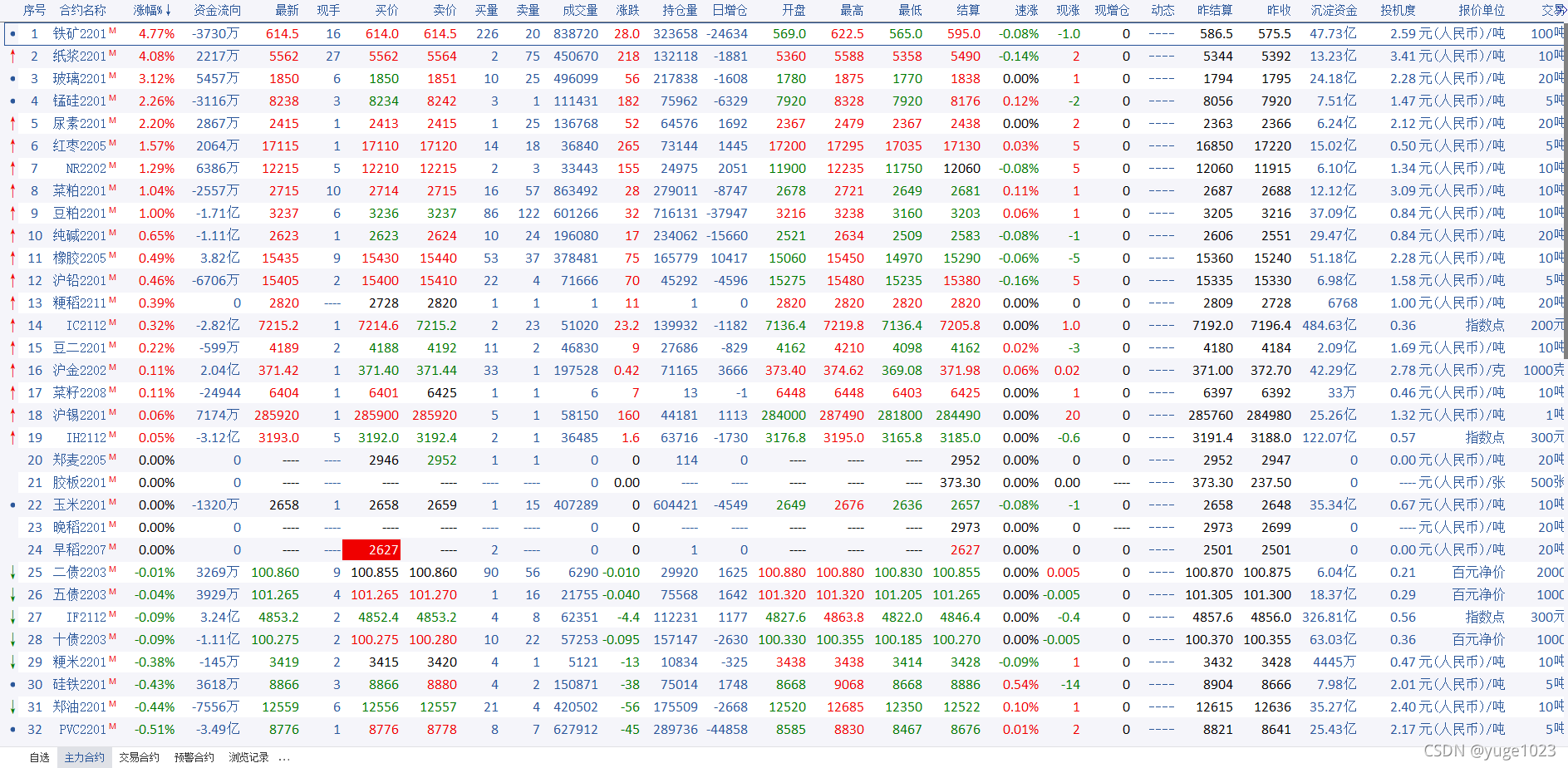
Task: Select contract 晚稻2201
Action: tap(80, 528)
